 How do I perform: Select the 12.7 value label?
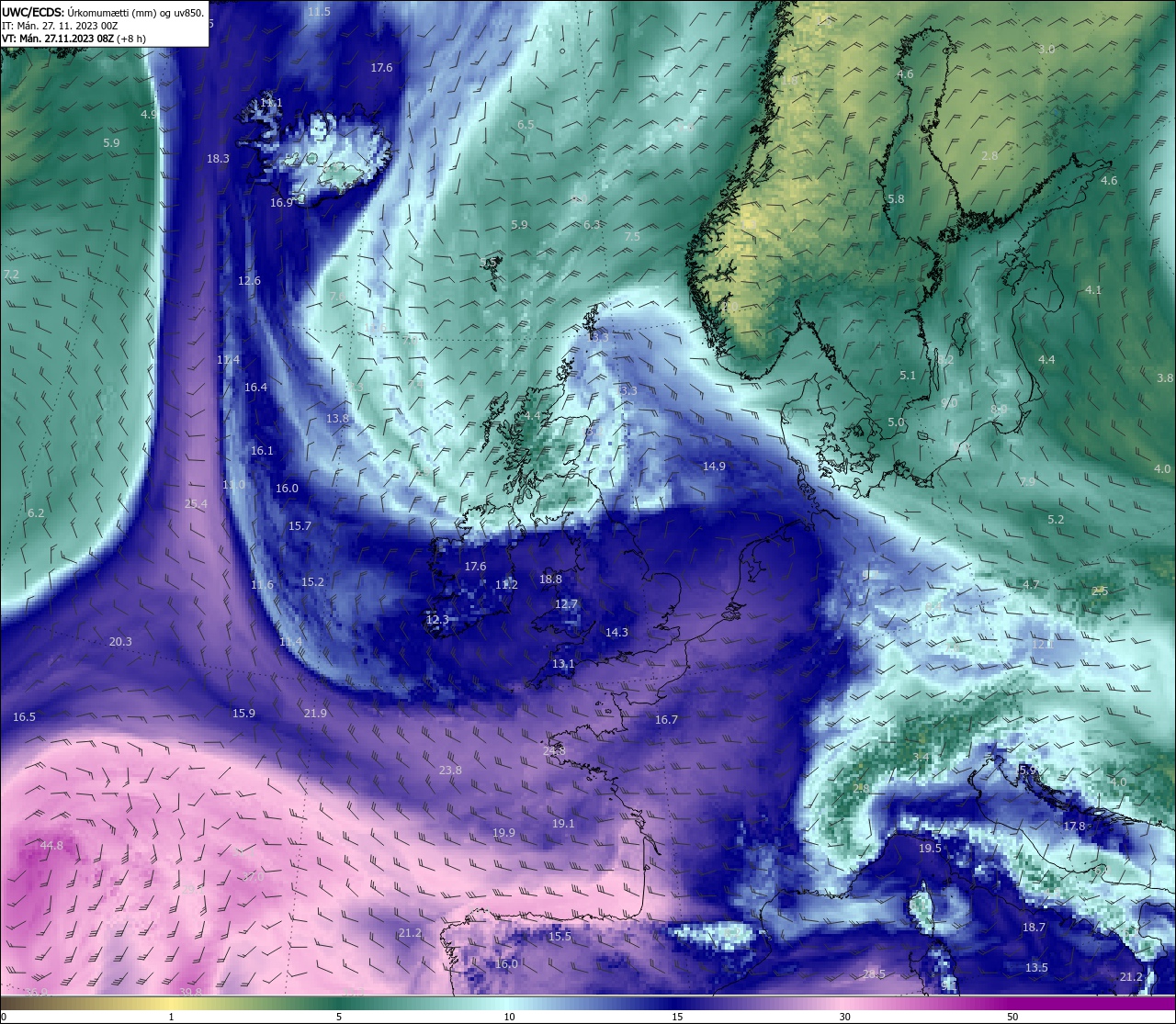pos(566,603)
